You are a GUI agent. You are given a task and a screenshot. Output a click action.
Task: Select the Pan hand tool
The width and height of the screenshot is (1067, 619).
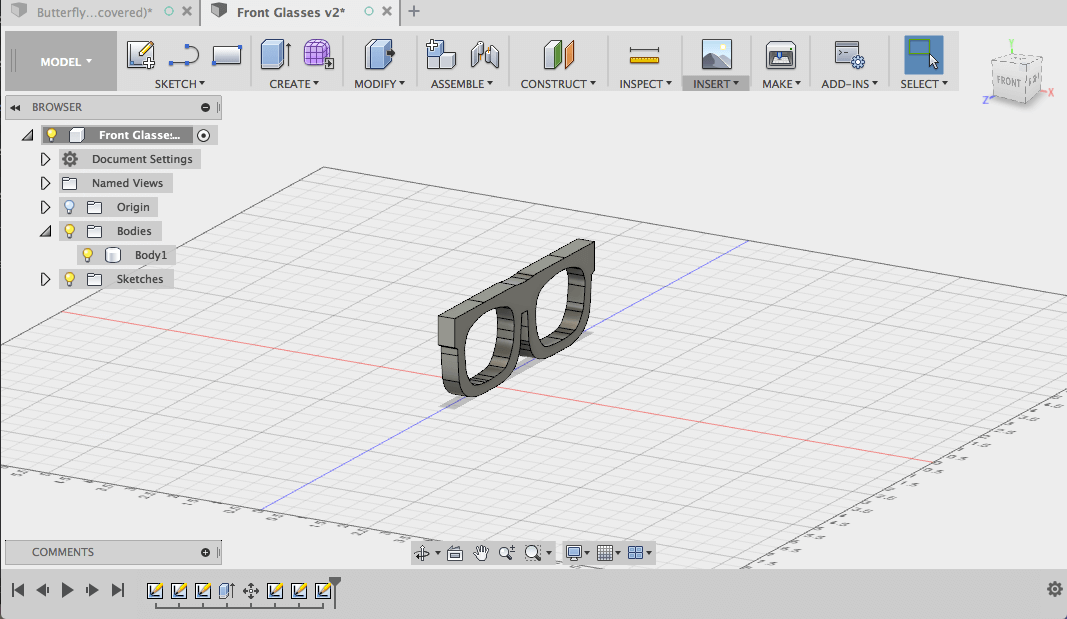point(481,553)
